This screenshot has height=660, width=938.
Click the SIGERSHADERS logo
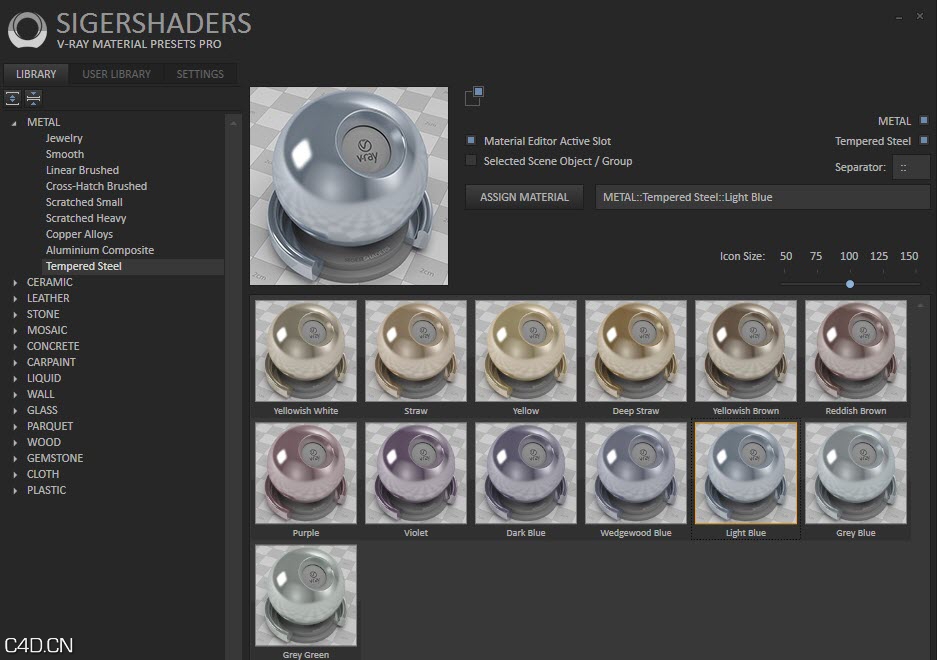tap(25, 30)
